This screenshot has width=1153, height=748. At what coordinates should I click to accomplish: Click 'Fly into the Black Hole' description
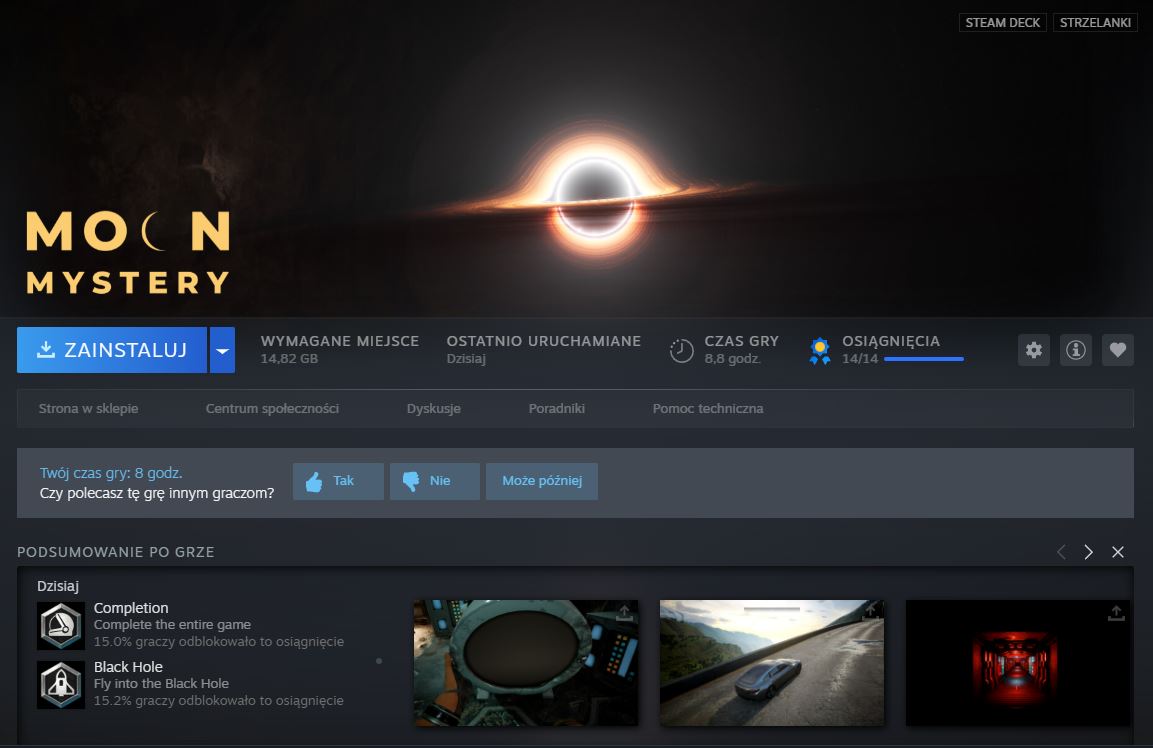pyautogui.click(x=161, y=683)
